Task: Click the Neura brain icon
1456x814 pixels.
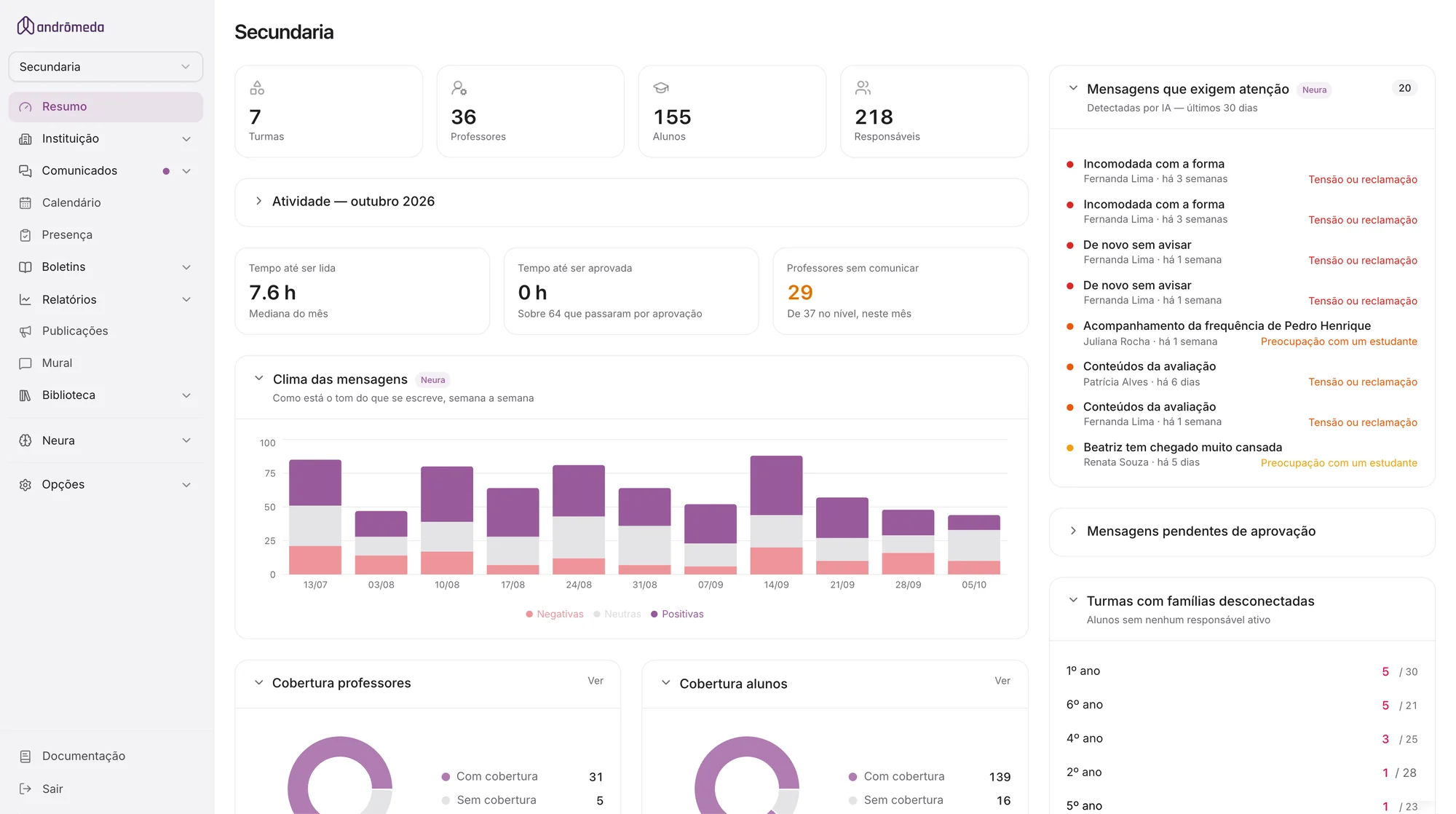Action: [x=25, y=440]
